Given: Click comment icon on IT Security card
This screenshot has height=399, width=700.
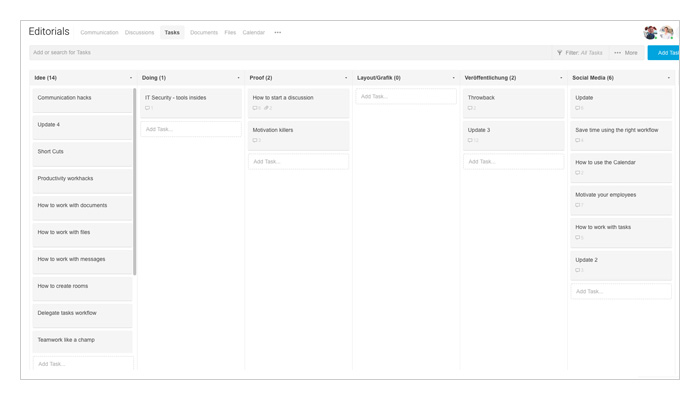Looking at the screenshot, I should point(147,108).
